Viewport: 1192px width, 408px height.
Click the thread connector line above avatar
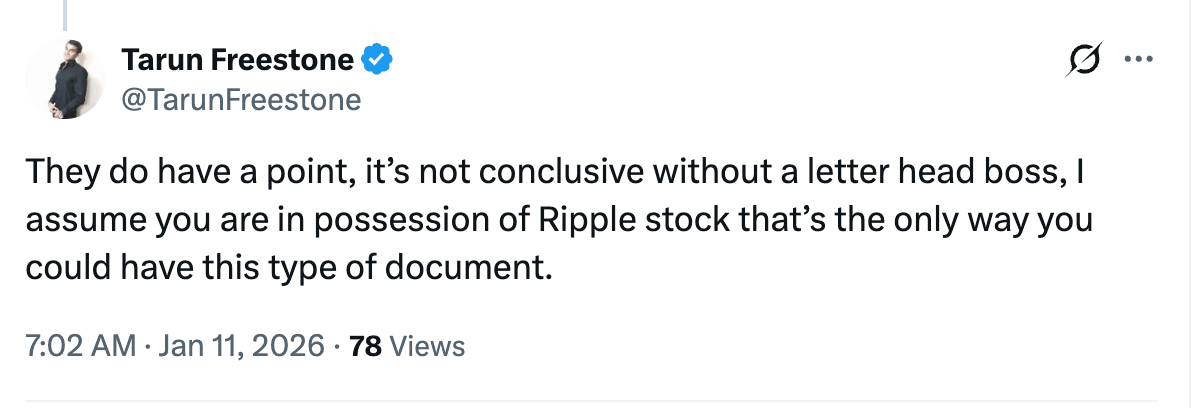[x=67, y=14]
